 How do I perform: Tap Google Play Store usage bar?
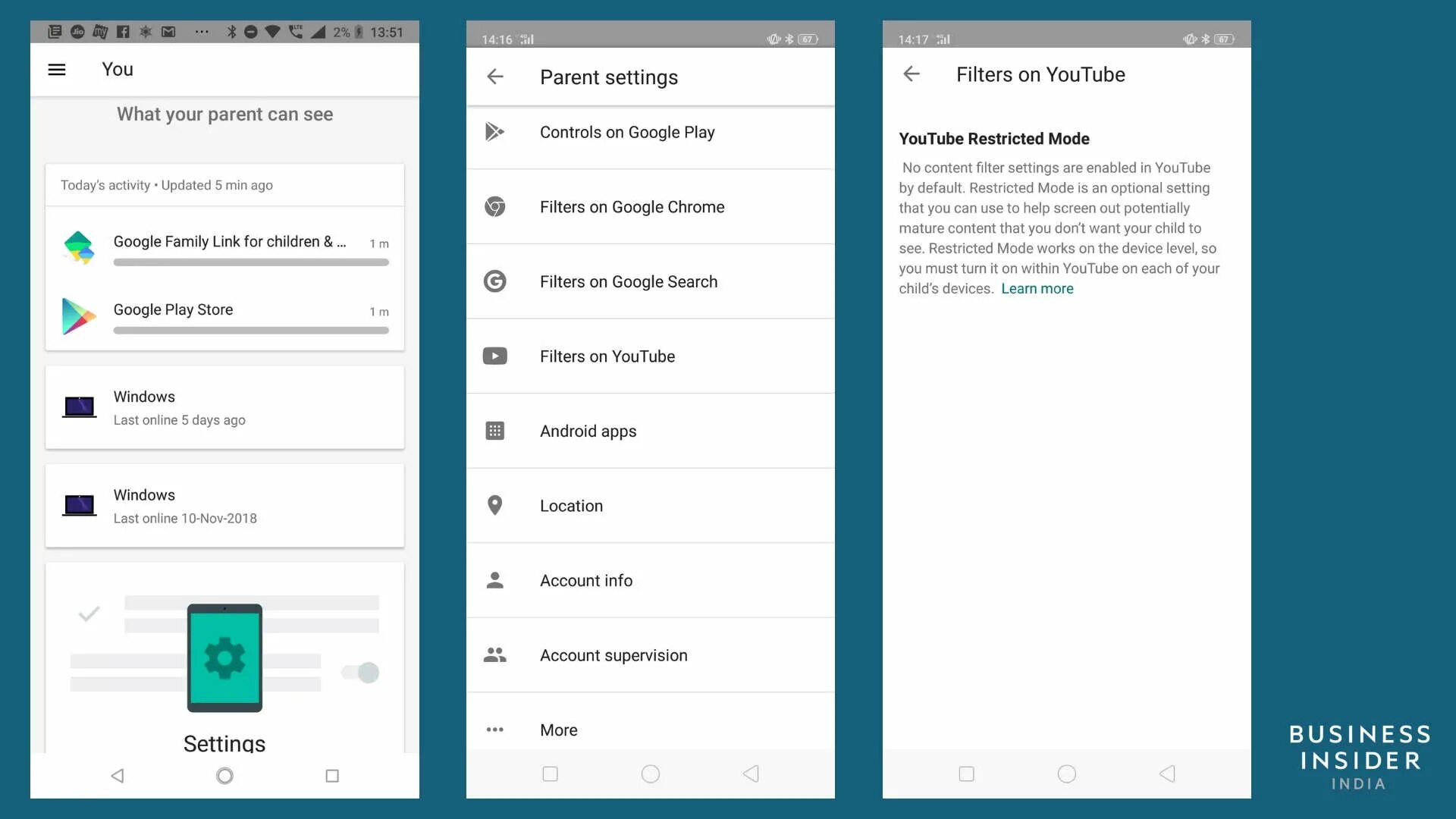click(x=251, y=331)
